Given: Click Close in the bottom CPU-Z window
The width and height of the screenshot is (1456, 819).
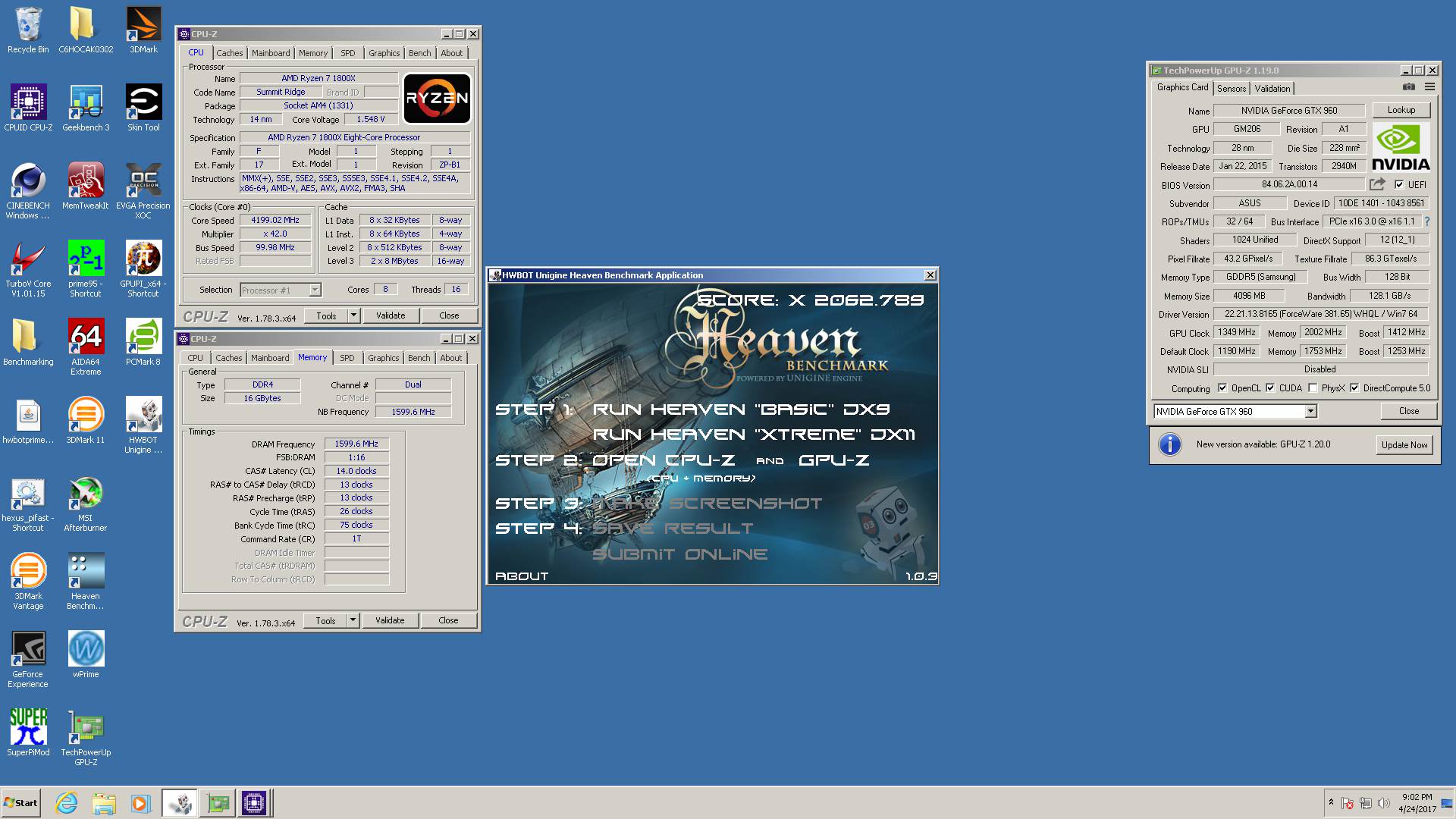Looking at the screenshot, I should [448, 620].
